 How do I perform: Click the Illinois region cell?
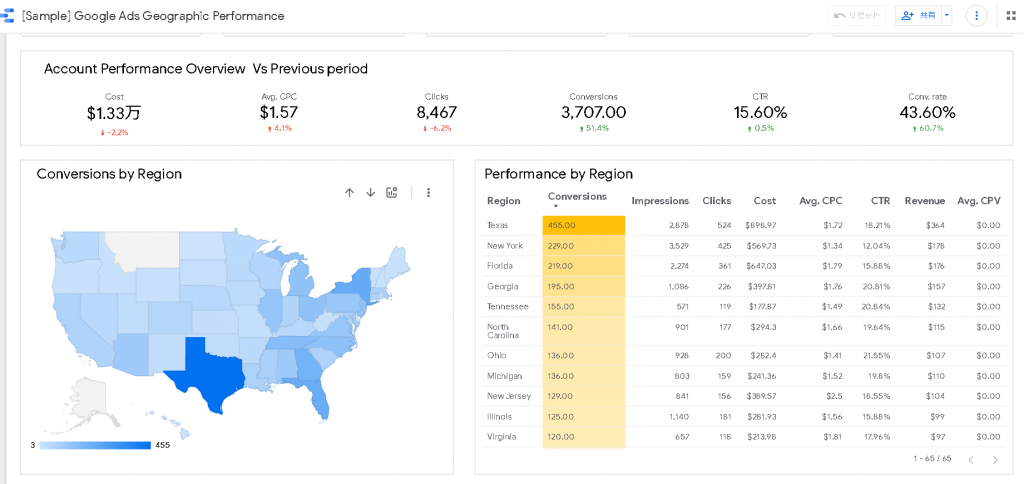point(500,417)
